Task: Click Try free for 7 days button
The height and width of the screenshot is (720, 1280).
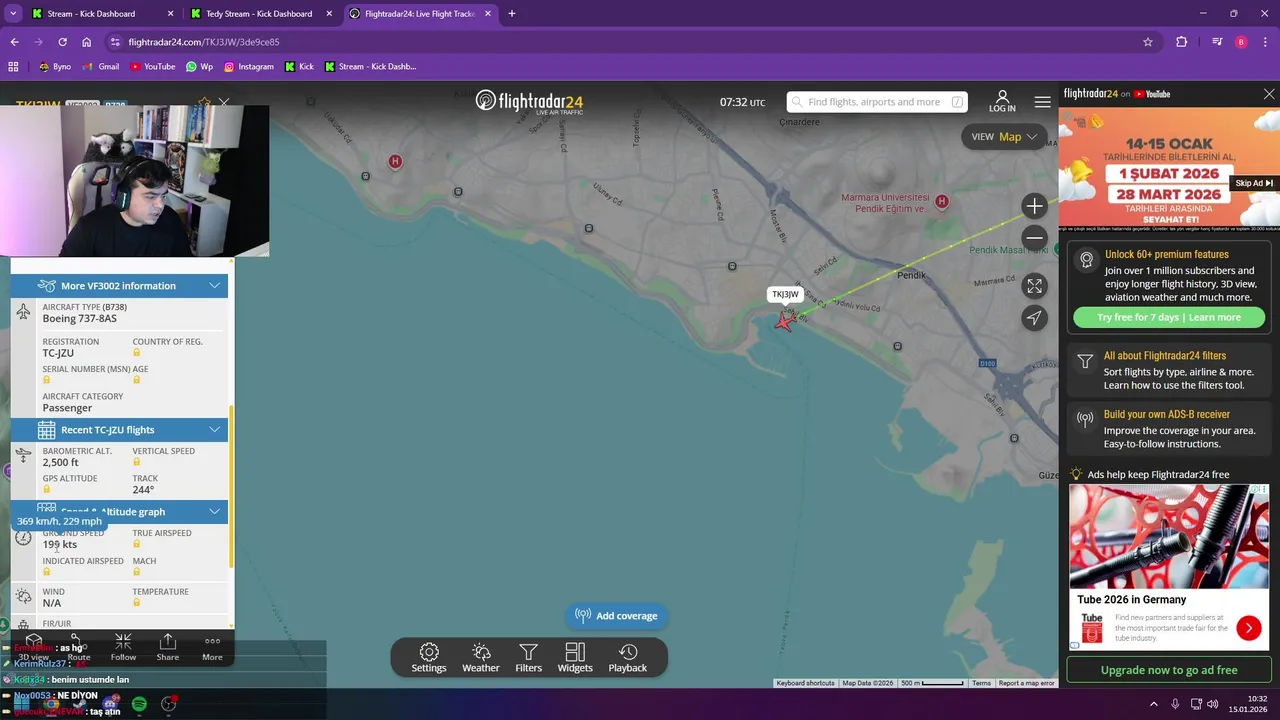Action: click(x=1169, y=318)
